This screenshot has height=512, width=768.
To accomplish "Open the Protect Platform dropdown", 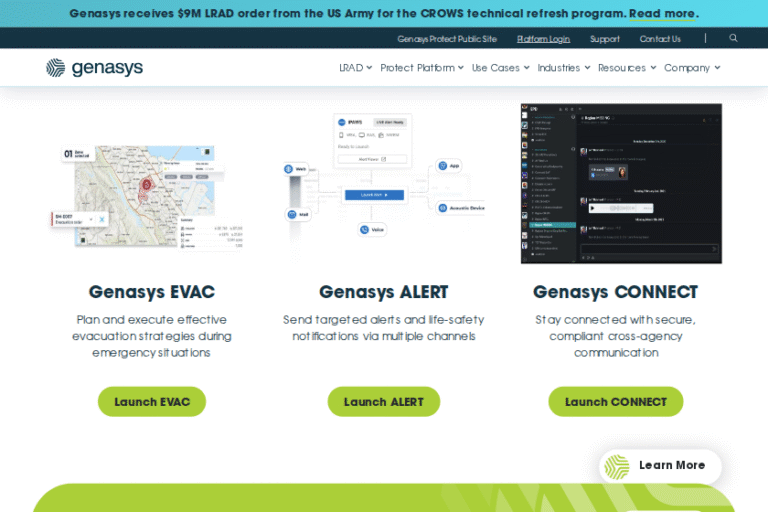I will pyautogui.click(x=421, y=68).
